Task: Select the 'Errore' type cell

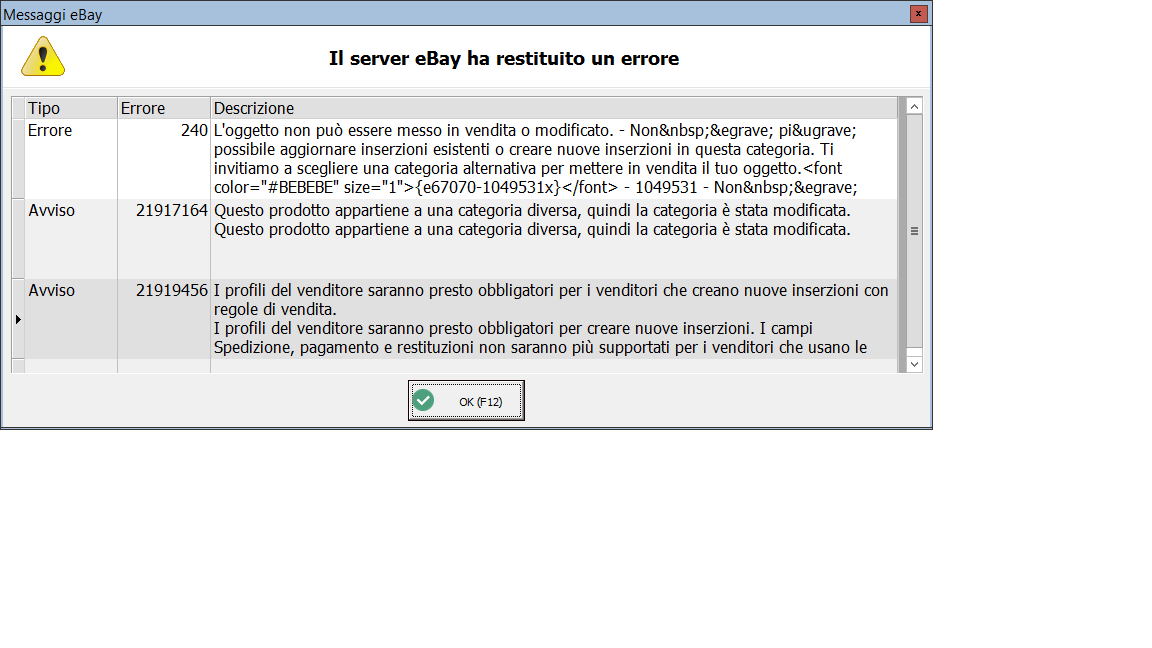Action: tap(71, 159)
